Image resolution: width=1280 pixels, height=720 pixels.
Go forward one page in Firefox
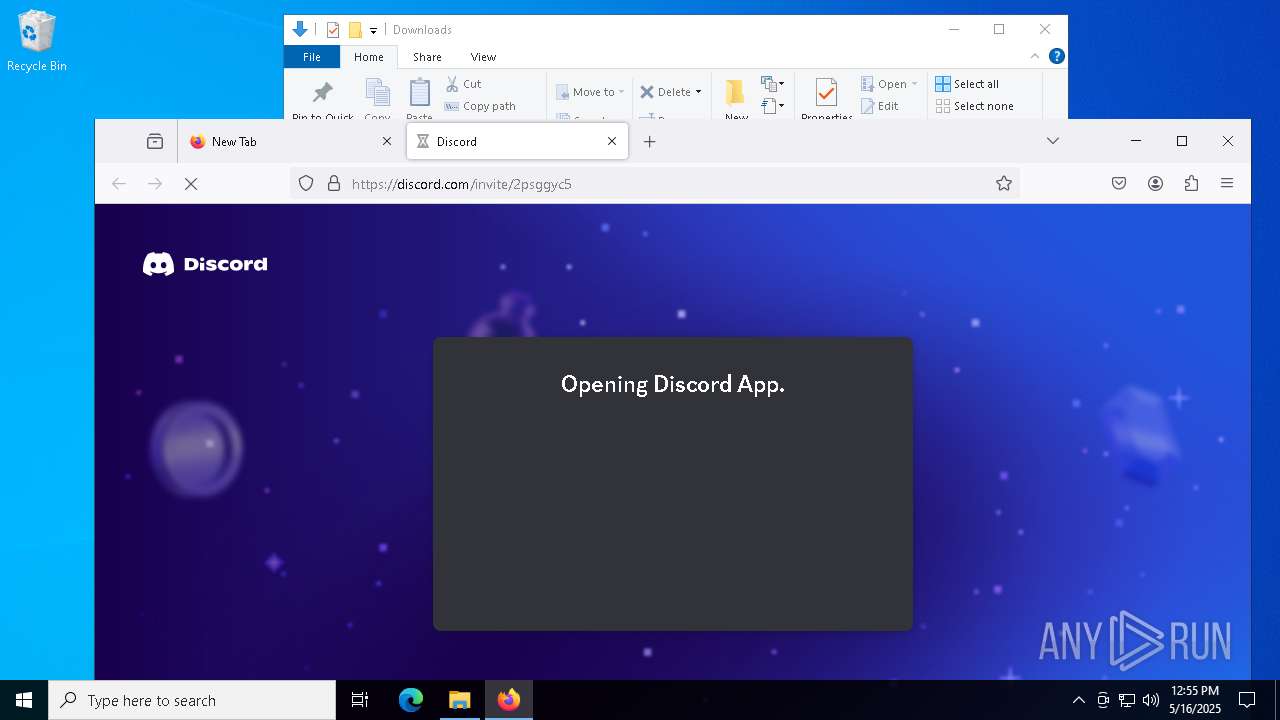click(x=155, y=183)
